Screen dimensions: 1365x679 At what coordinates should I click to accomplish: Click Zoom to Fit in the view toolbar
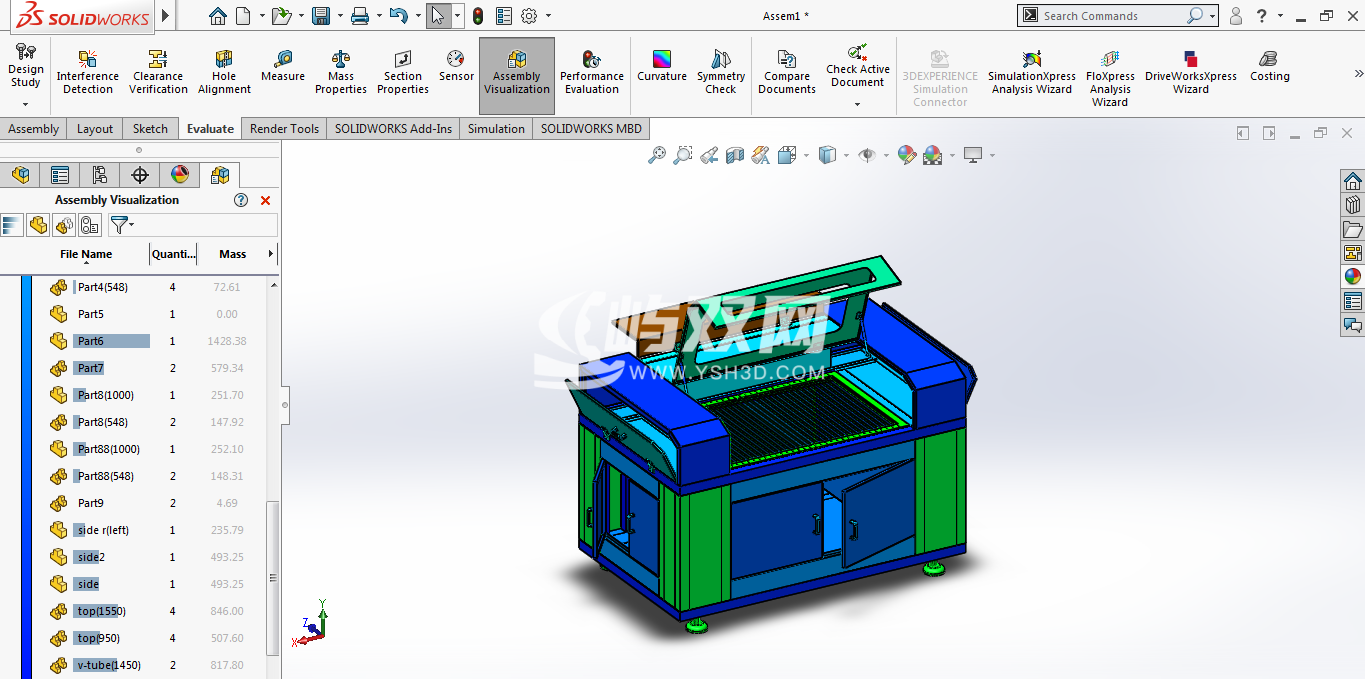coord(657,155)
